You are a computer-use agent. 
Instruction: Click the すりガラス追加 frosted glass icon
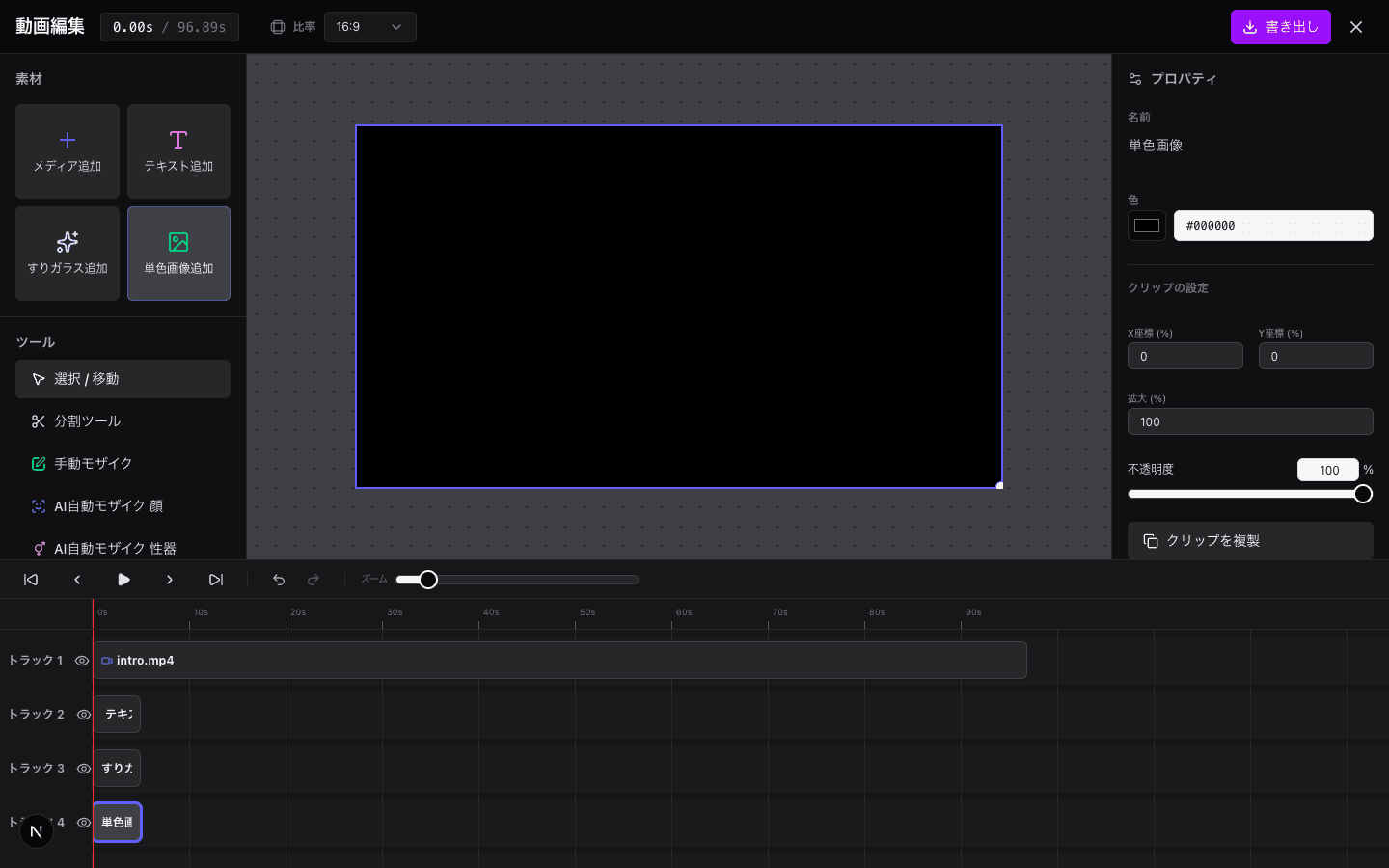(x=67, y=254)
